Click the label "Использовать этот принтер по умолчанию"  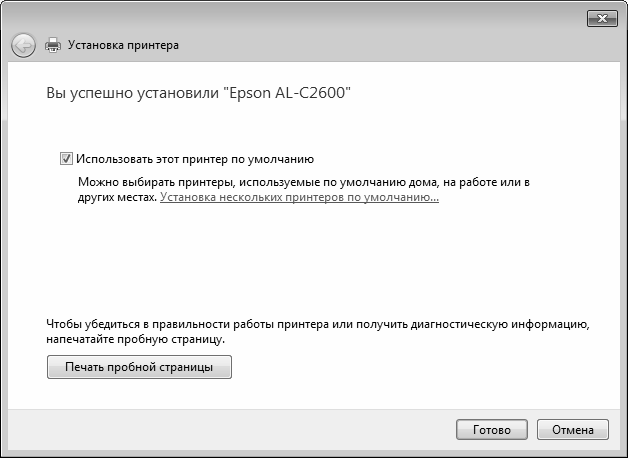195,158
